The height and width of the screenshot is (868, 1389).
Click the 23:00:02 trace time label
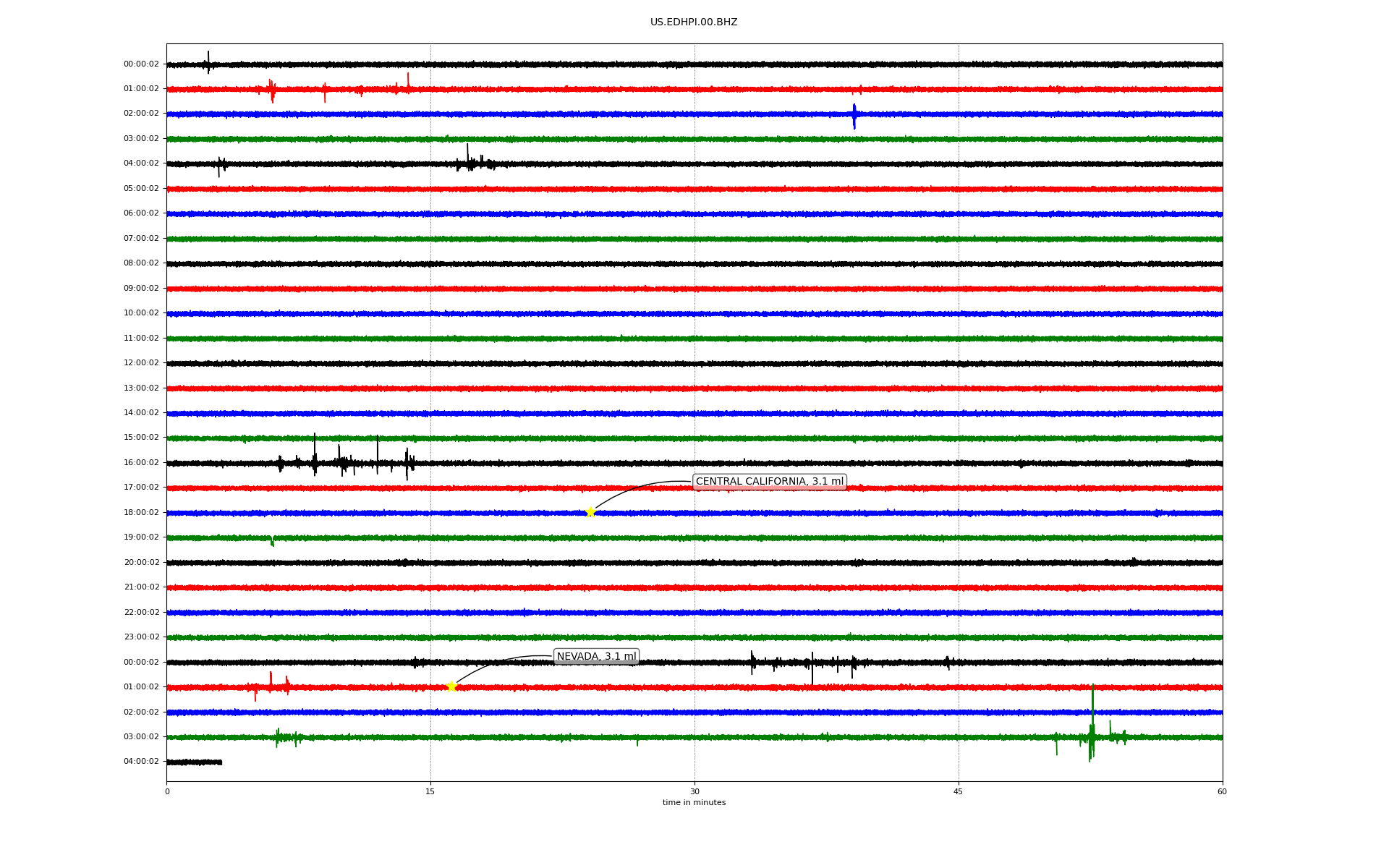[x=141, y=637]
